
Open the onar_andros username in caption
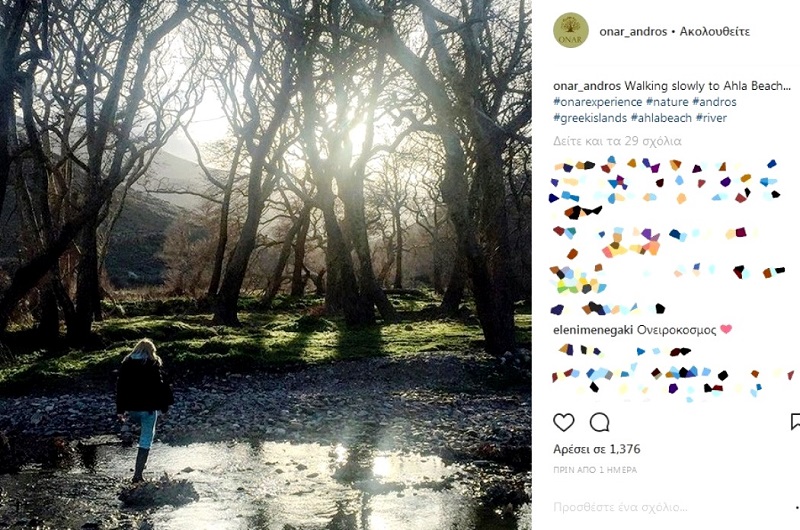tap(587, 86)
